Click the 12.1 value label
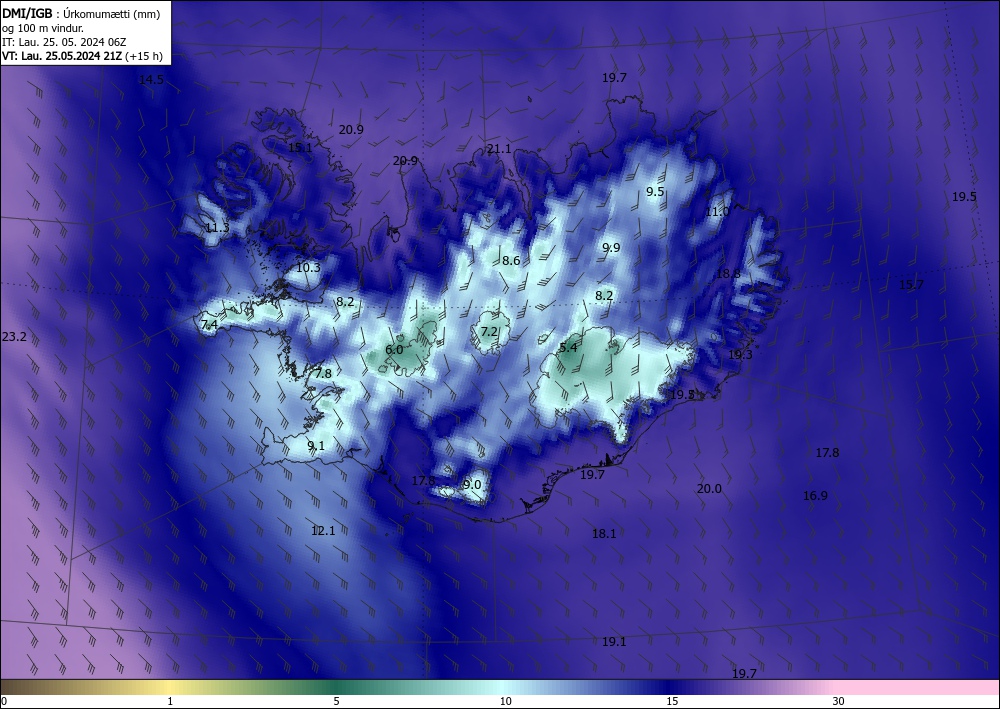 (323, 530)
